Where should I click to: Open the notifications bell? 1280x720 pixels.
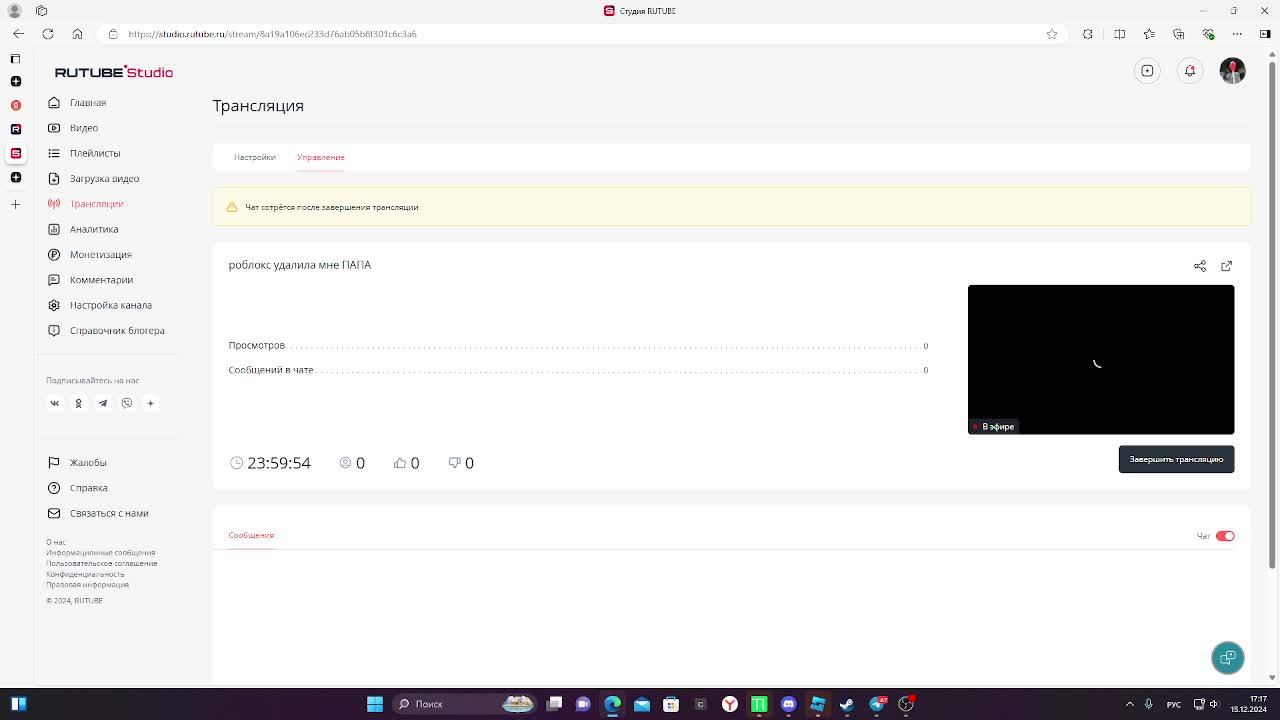pos(1190,71)
